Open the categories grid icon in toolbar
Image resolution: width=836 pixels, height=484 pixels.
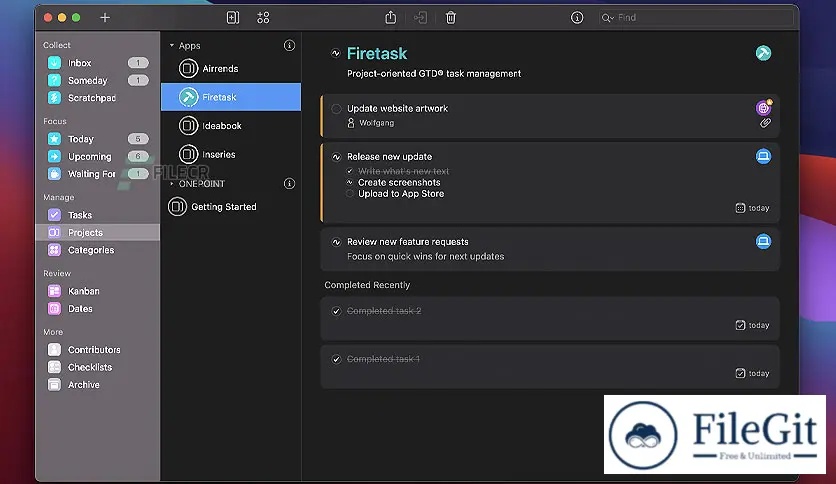(263, 18)
